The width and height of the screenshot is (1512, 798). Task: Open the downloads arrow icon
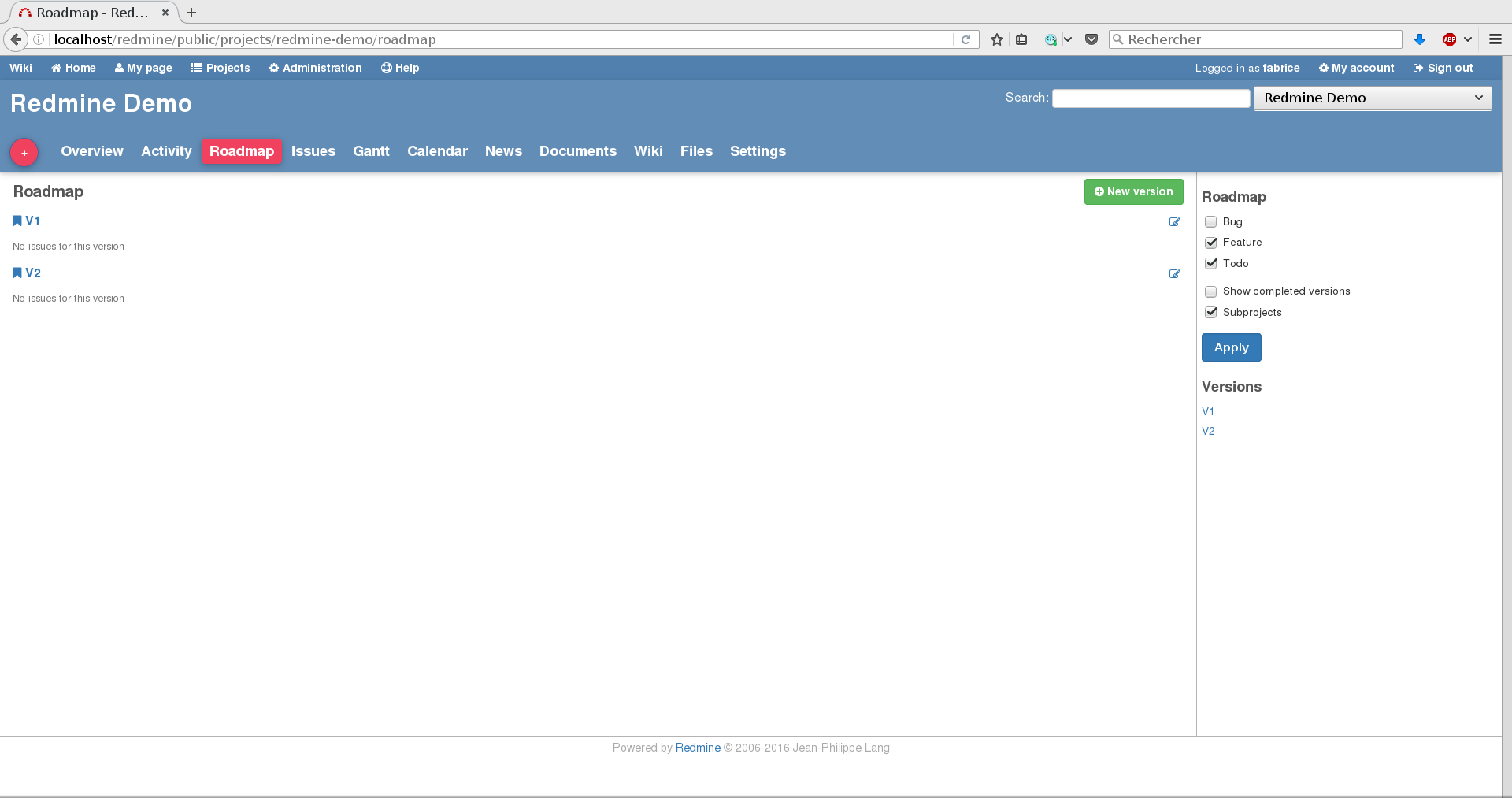click(x=1420, y=39)
